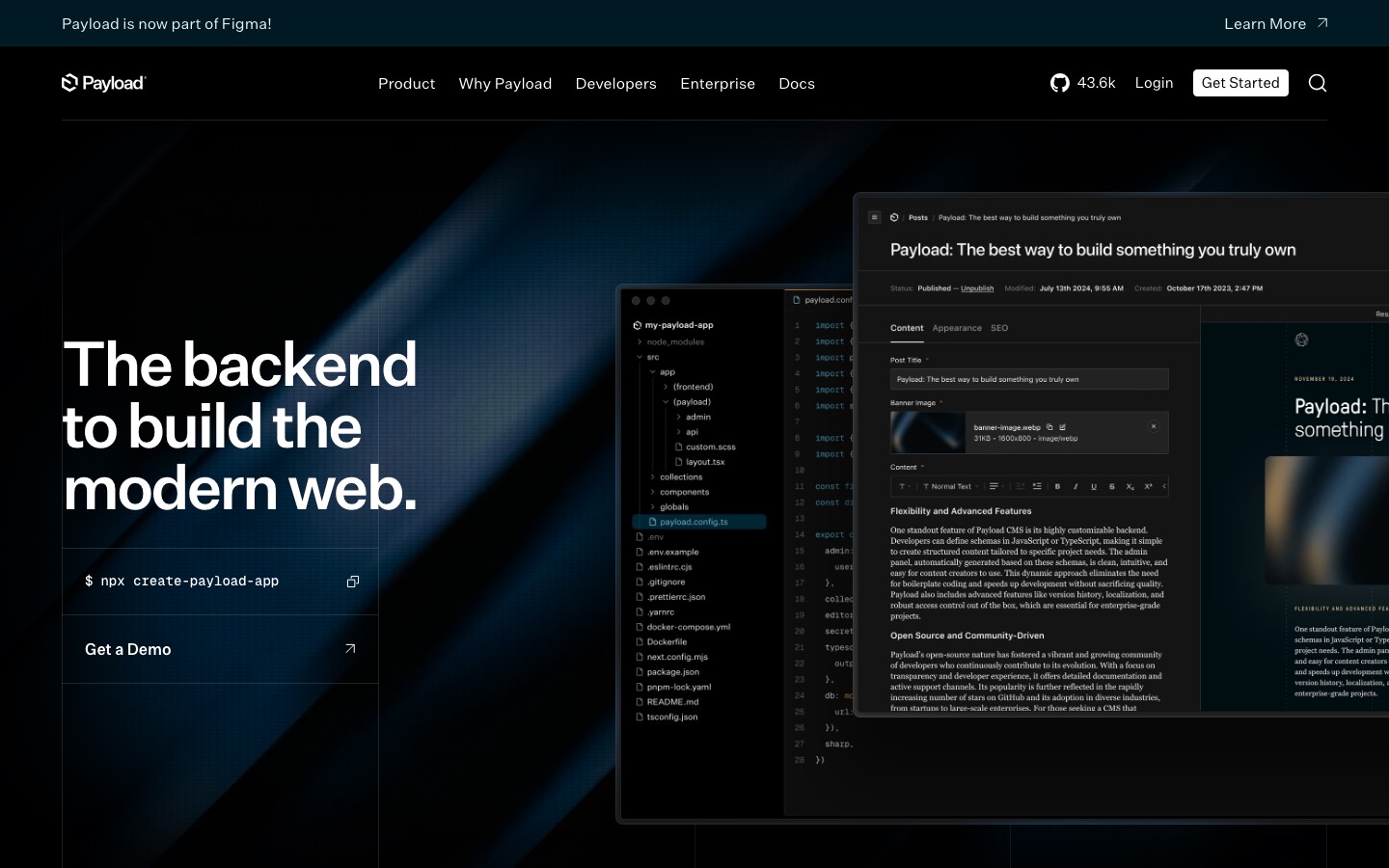This screenshot has height=868, width=1389.
Task: Open the Enterprise menu item
Action: coord(718,84)
